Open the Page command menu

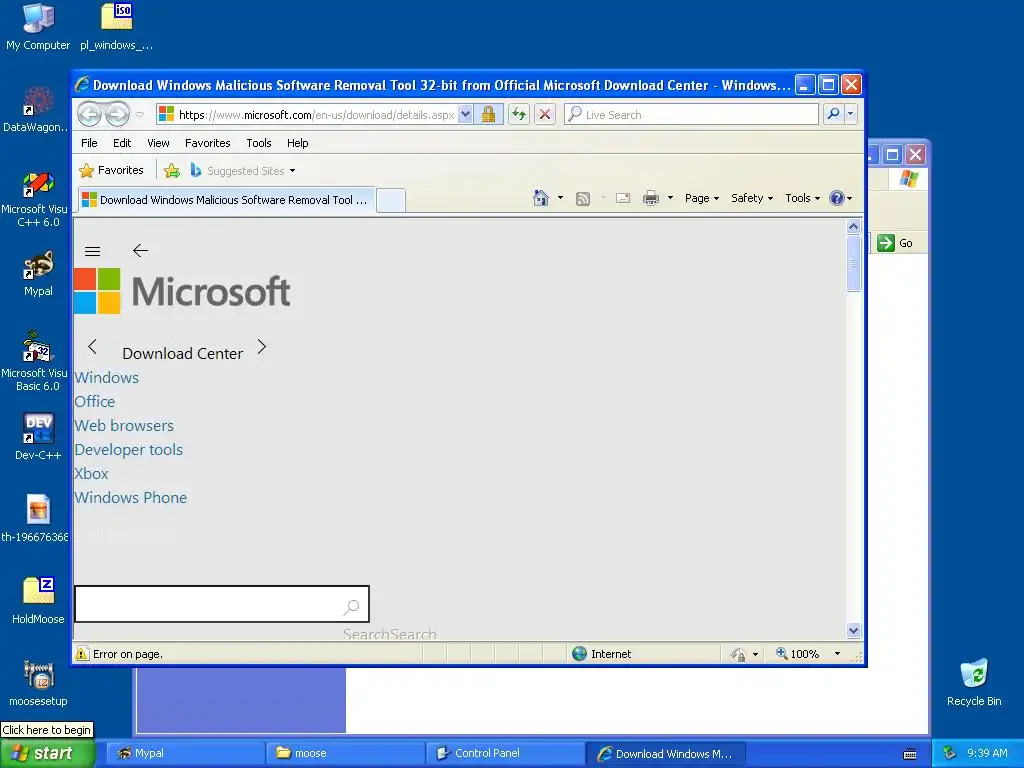click(x=701, y=198)
